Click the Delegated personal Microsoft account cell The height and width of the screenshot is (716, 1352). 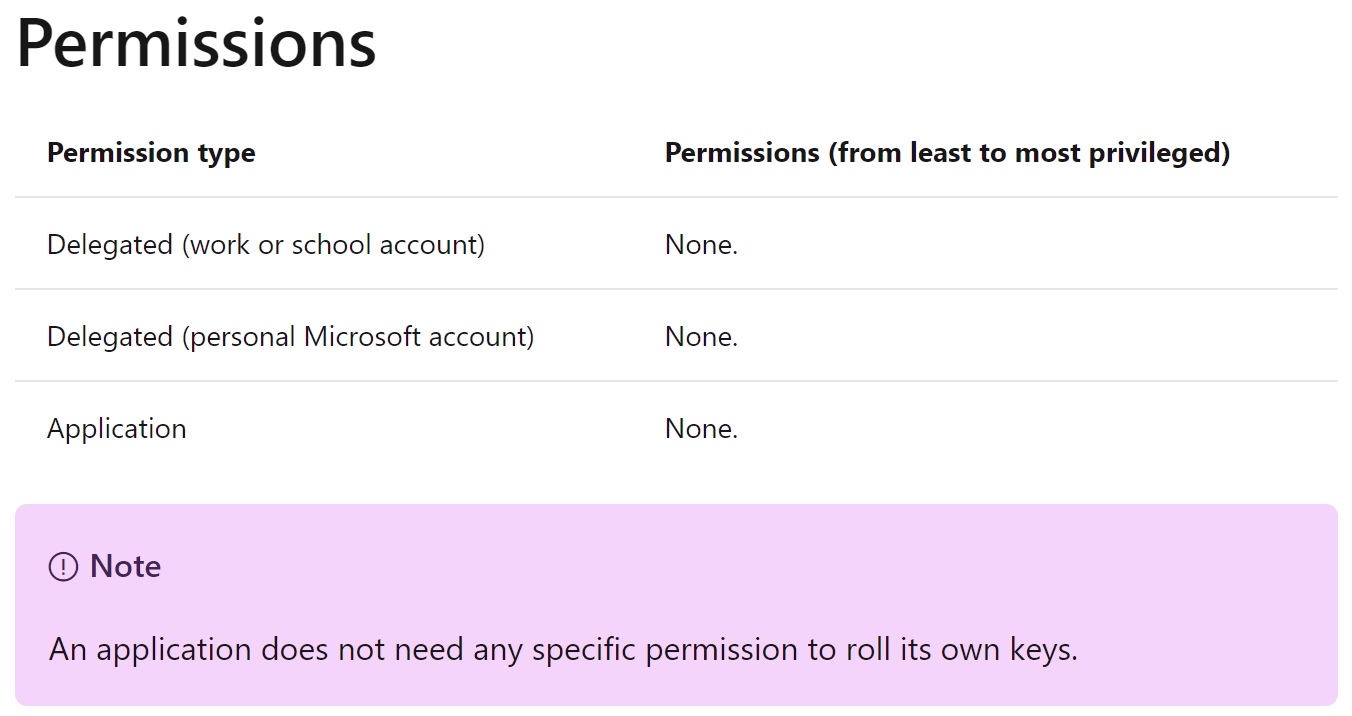(290, 337)
